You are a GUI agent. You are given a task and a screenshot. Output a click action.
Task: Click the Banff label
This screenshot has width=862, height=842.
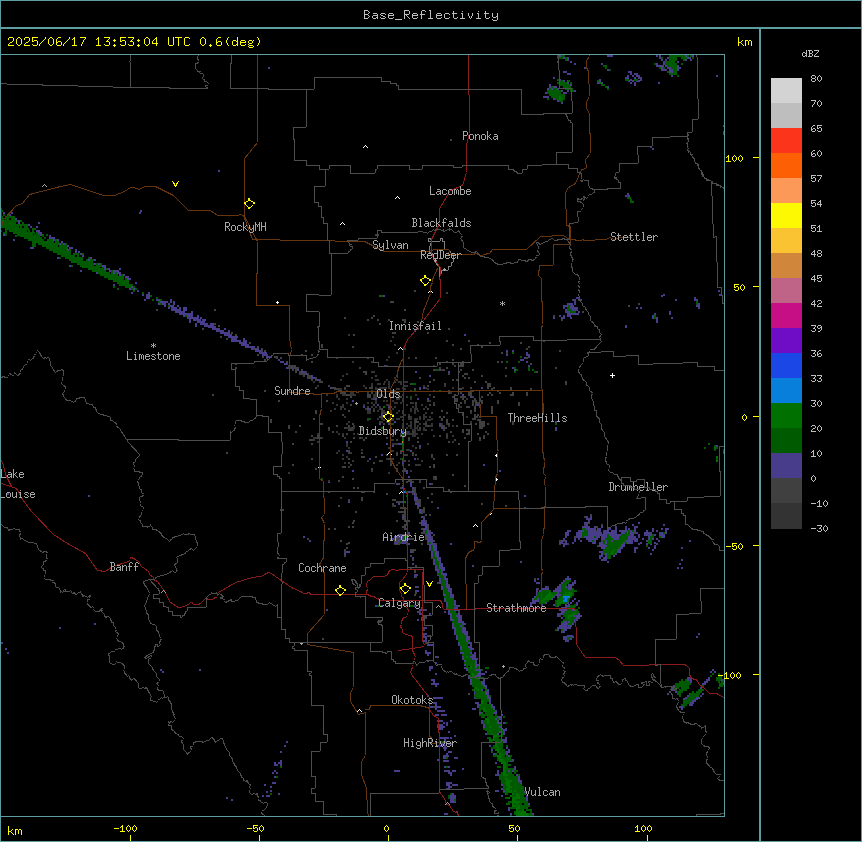coord(124,567)
